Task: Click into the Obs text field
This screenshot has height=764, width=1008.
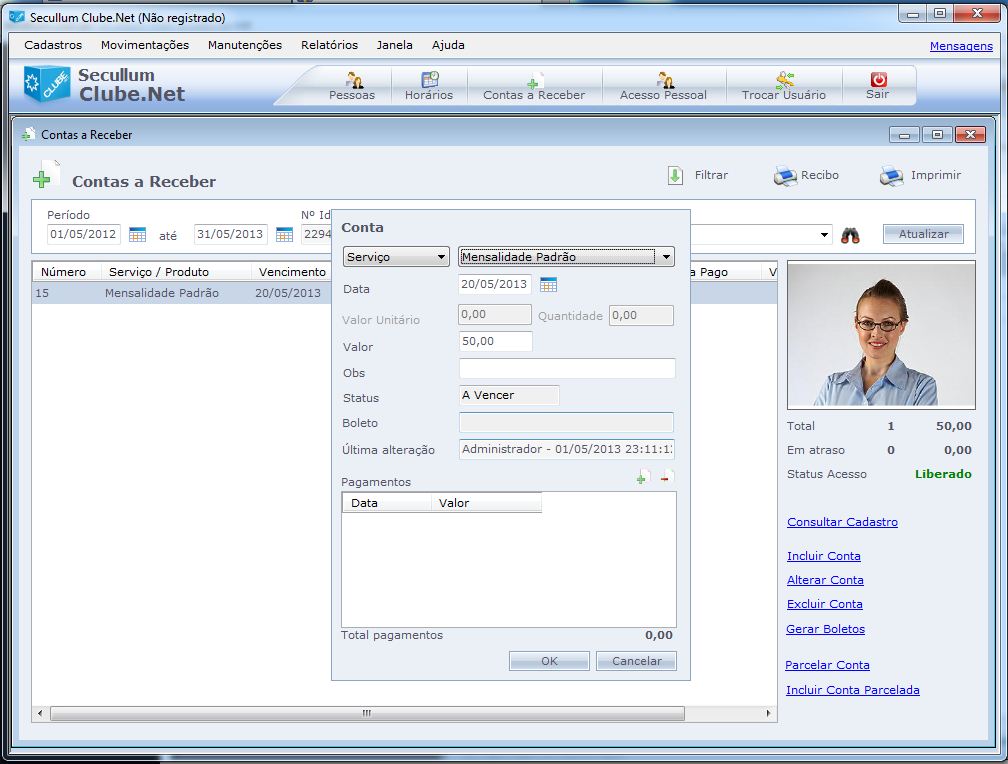Action: pyautogui.click(x=567, y=369)
